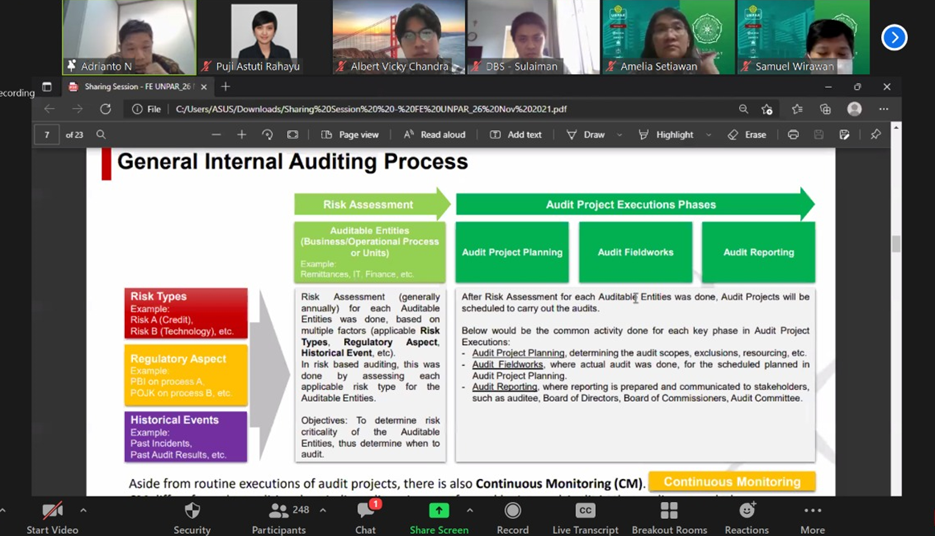Expand the Highlight color dropdown arrow
Screen dimensions: 935x536
(x=709, y=135)
